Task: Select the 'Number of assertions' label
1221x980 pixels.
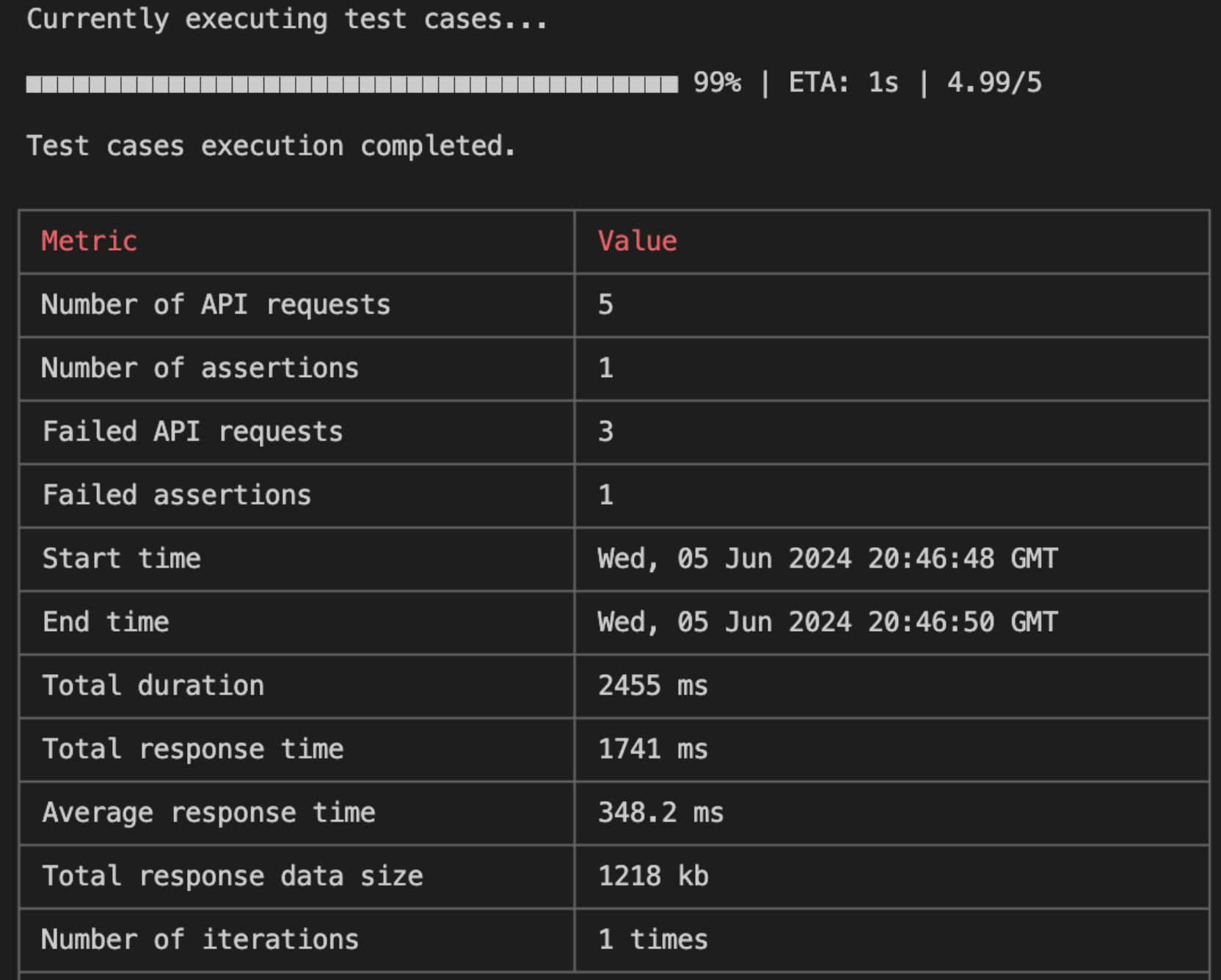Action: click(200, 368)
